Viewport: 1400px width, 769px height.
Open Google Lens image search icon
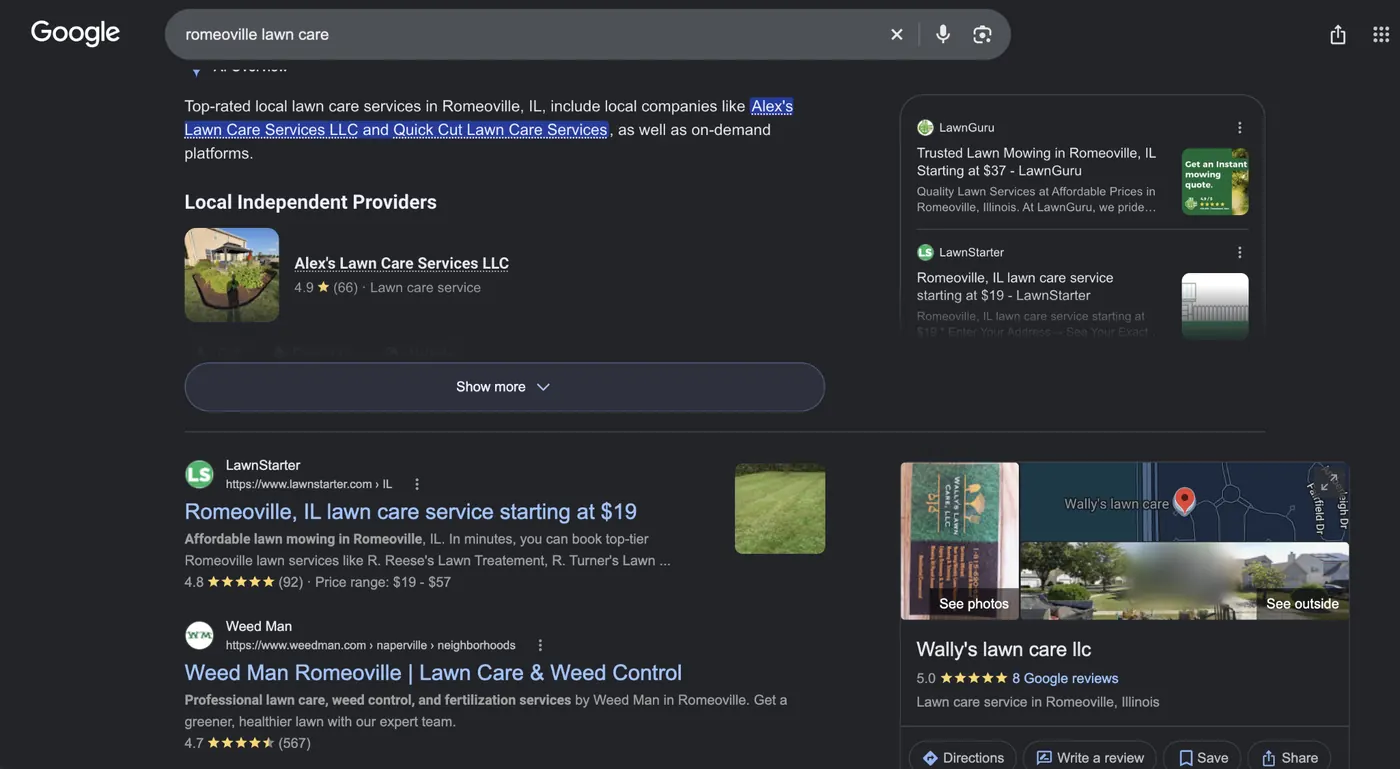982,34
